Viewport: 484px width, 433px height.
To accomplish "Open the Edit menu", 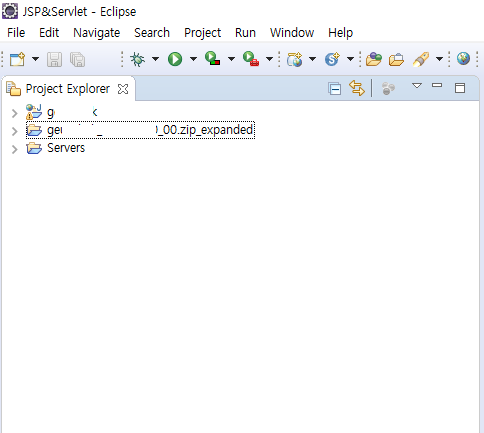I will [x=49, y=33].
